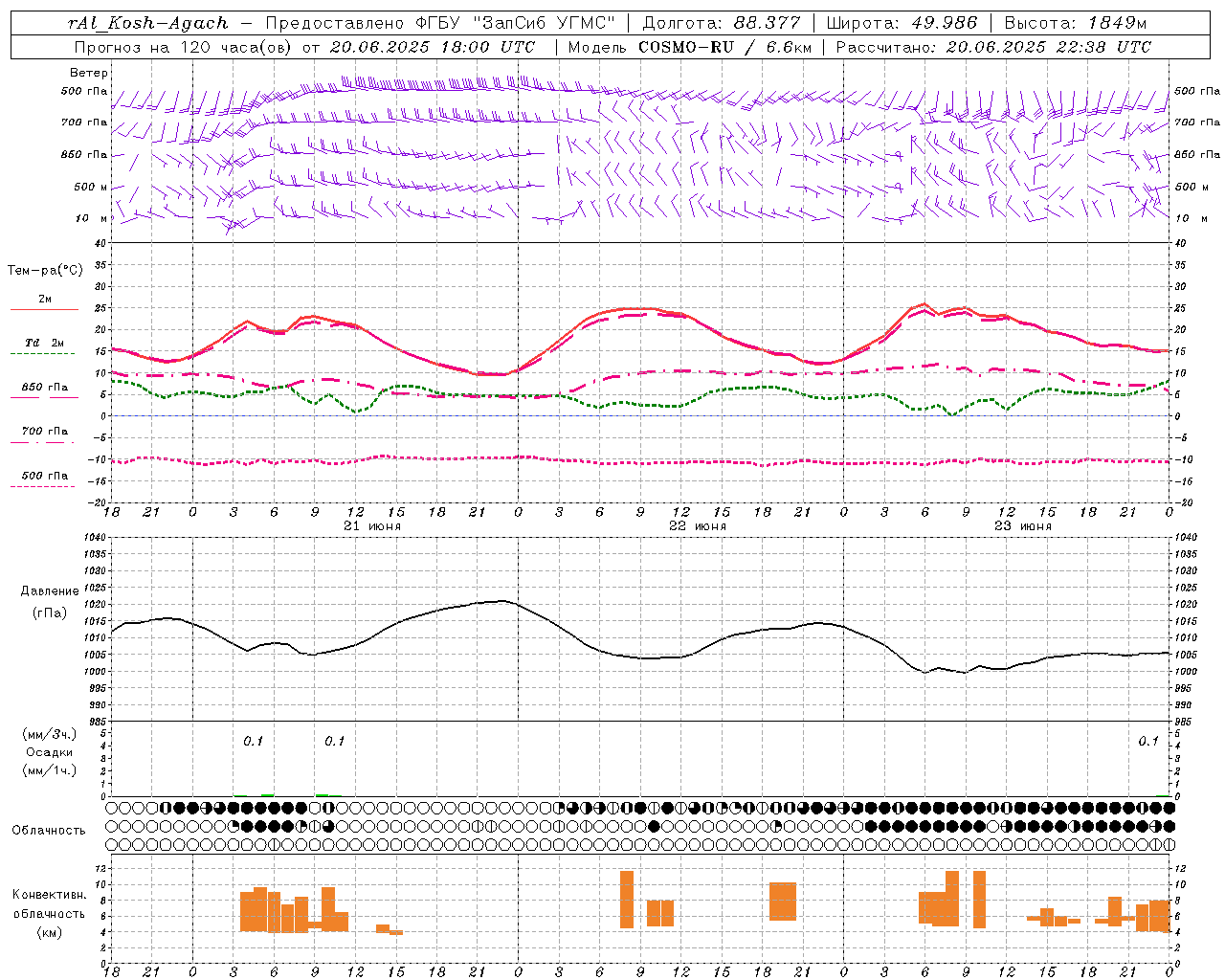Click the 22 июня date label
This screenshot has width=1225, height=980.
pos(698,526)
